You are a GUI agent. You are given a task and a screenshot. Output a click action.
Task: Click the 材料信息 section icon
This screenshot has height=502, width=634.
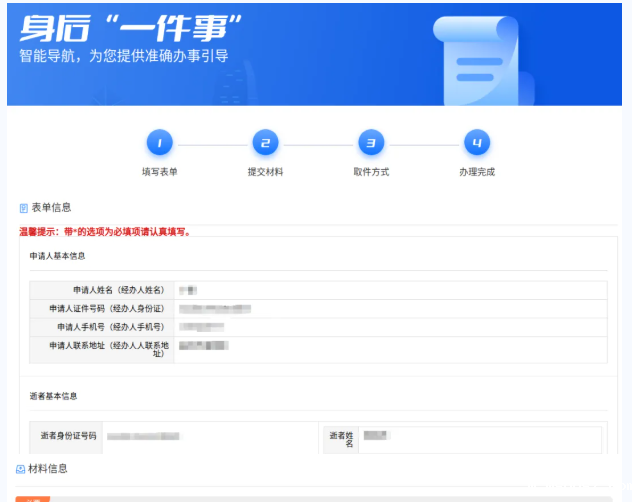(x=20, y=468)
